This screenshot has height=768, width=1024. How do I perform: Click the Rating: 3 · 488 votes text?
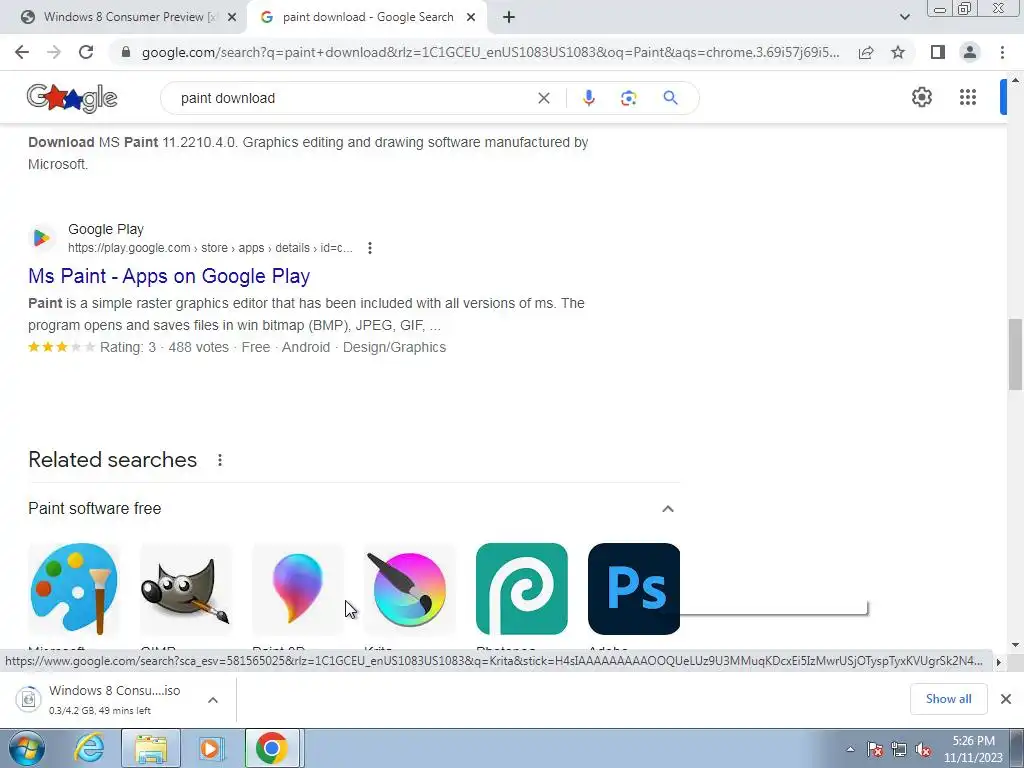pos(165,347)
